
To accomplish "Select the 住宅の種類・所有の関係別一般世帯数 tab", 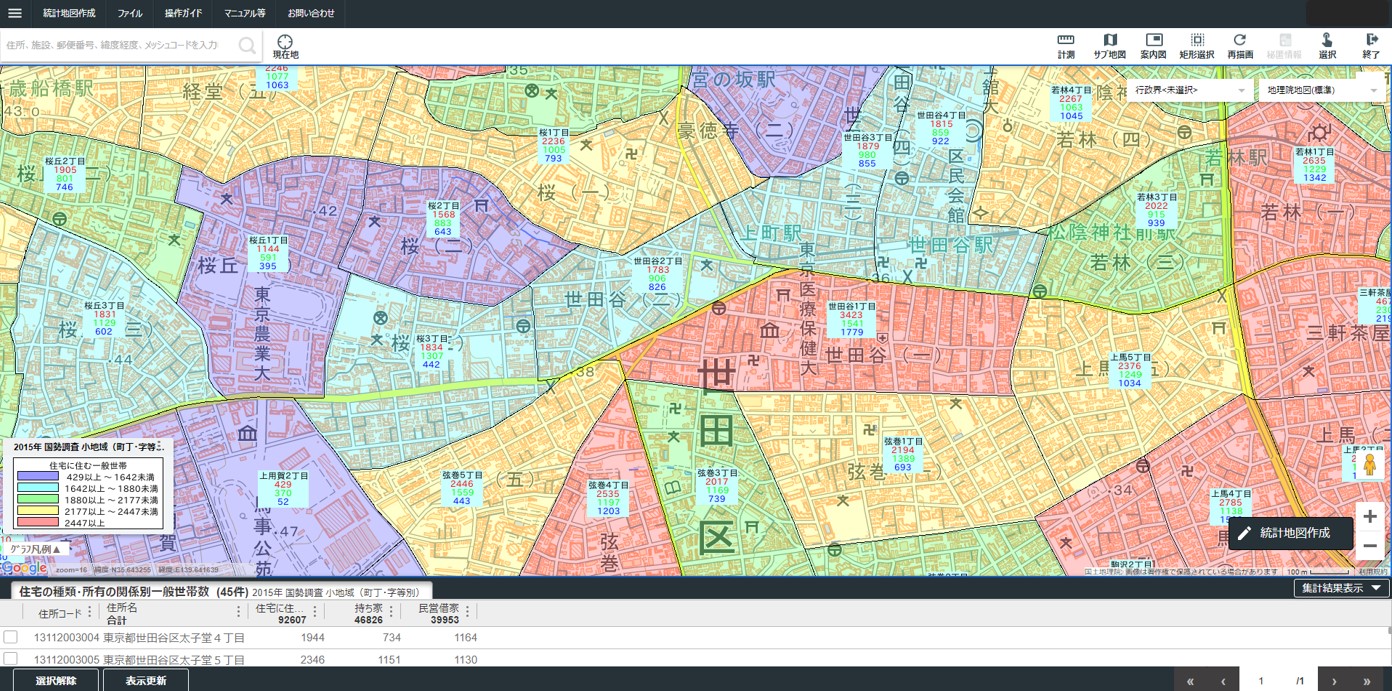I will [221, 591].
